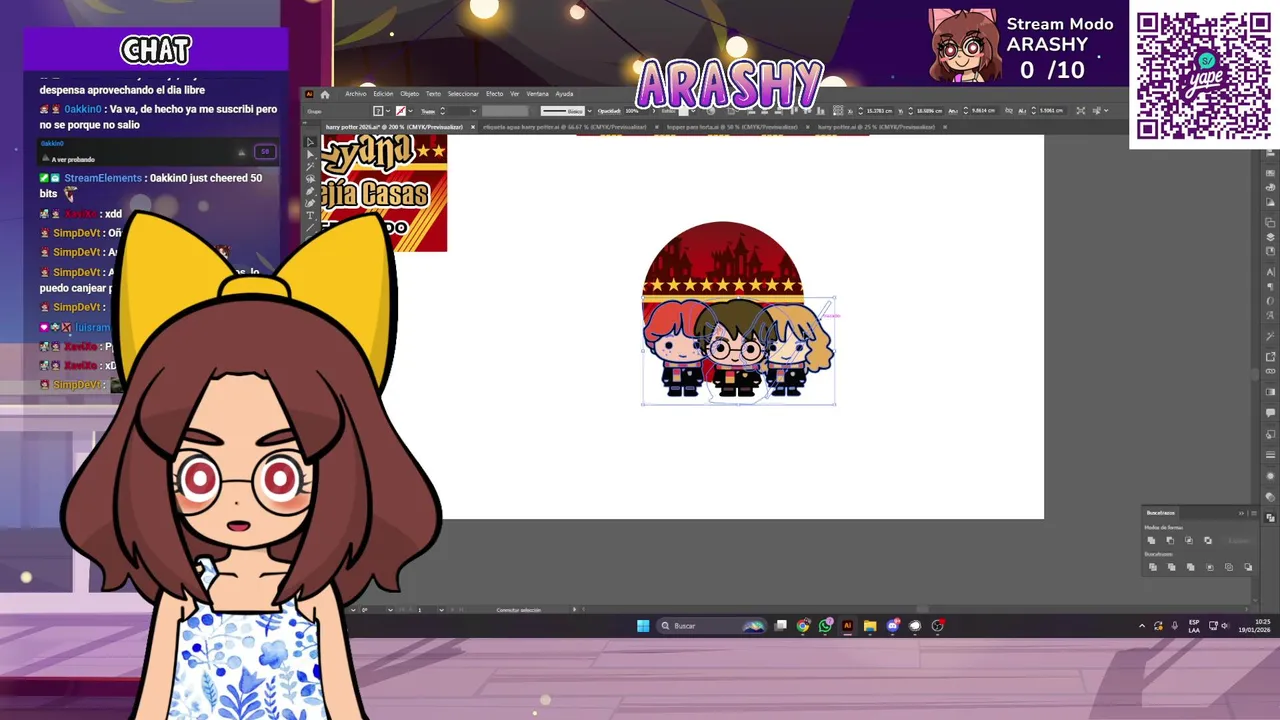Open the Texto menu
1280x720 pixels.
tap(433, 94)
